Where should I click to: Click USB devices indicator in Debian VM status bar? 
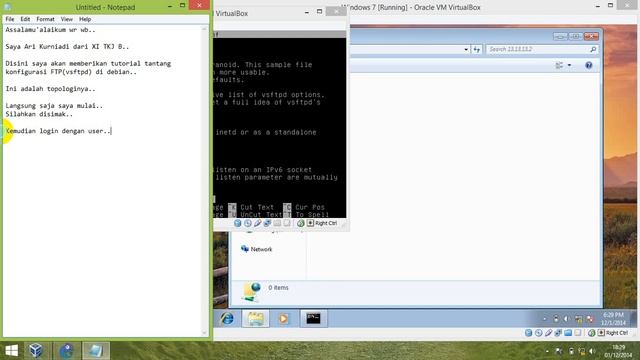point(257,223)
